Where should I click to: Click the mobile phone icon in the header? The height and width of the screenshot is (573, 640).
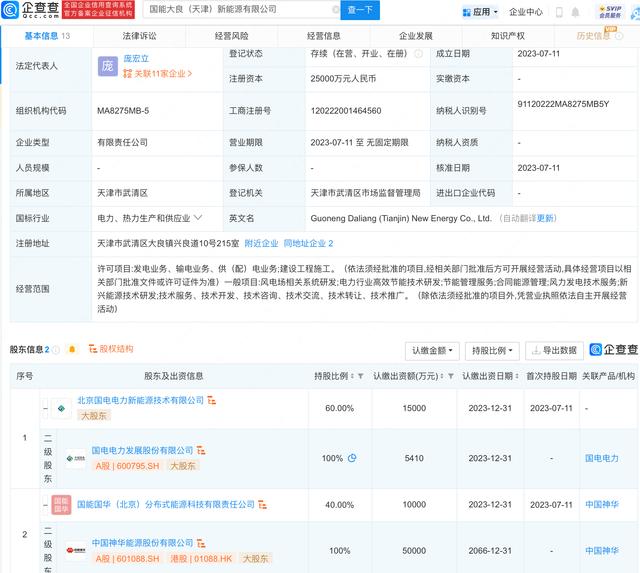(x=558, y=12)
